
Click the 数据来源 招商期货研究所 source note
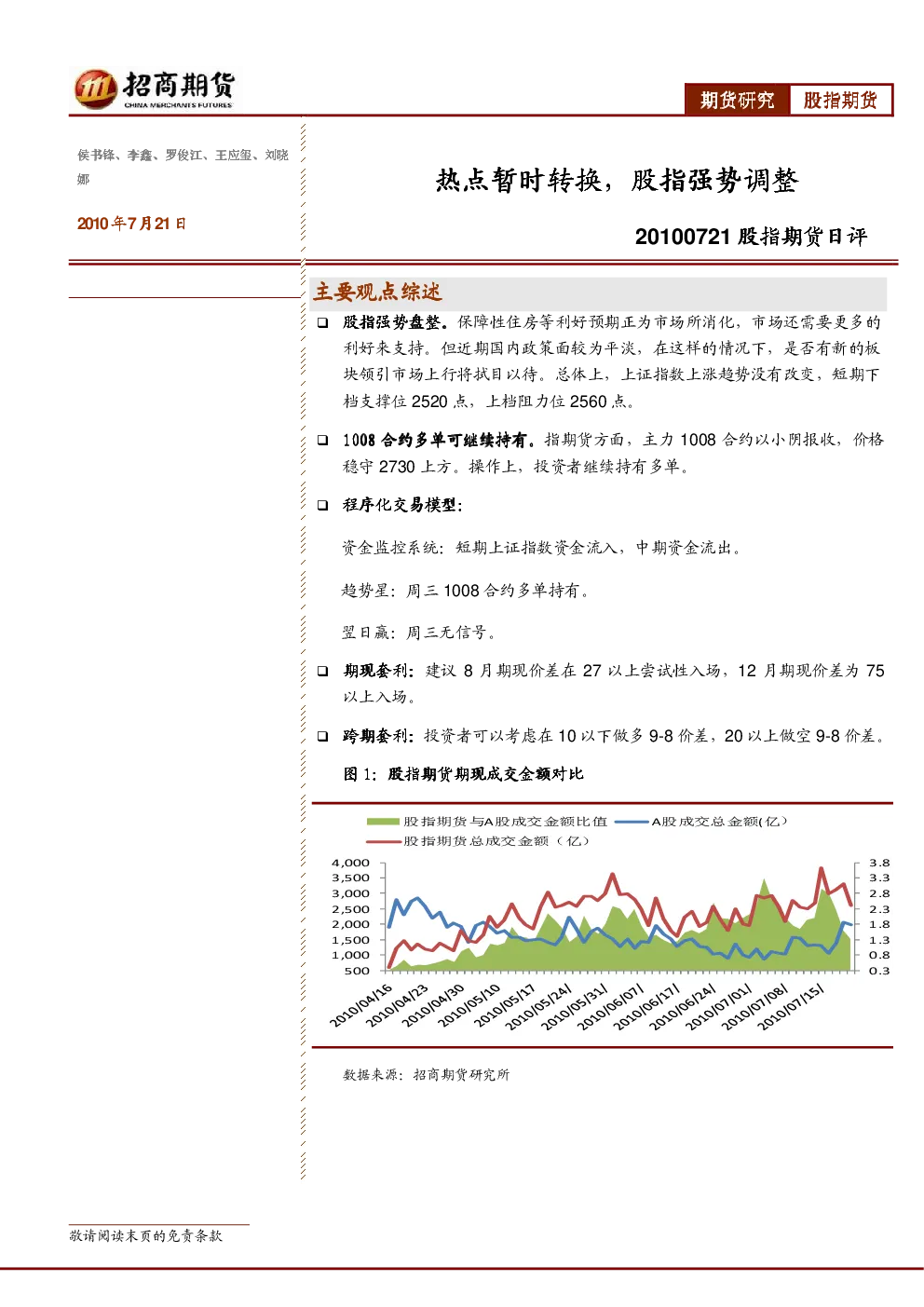(427, 1074)
